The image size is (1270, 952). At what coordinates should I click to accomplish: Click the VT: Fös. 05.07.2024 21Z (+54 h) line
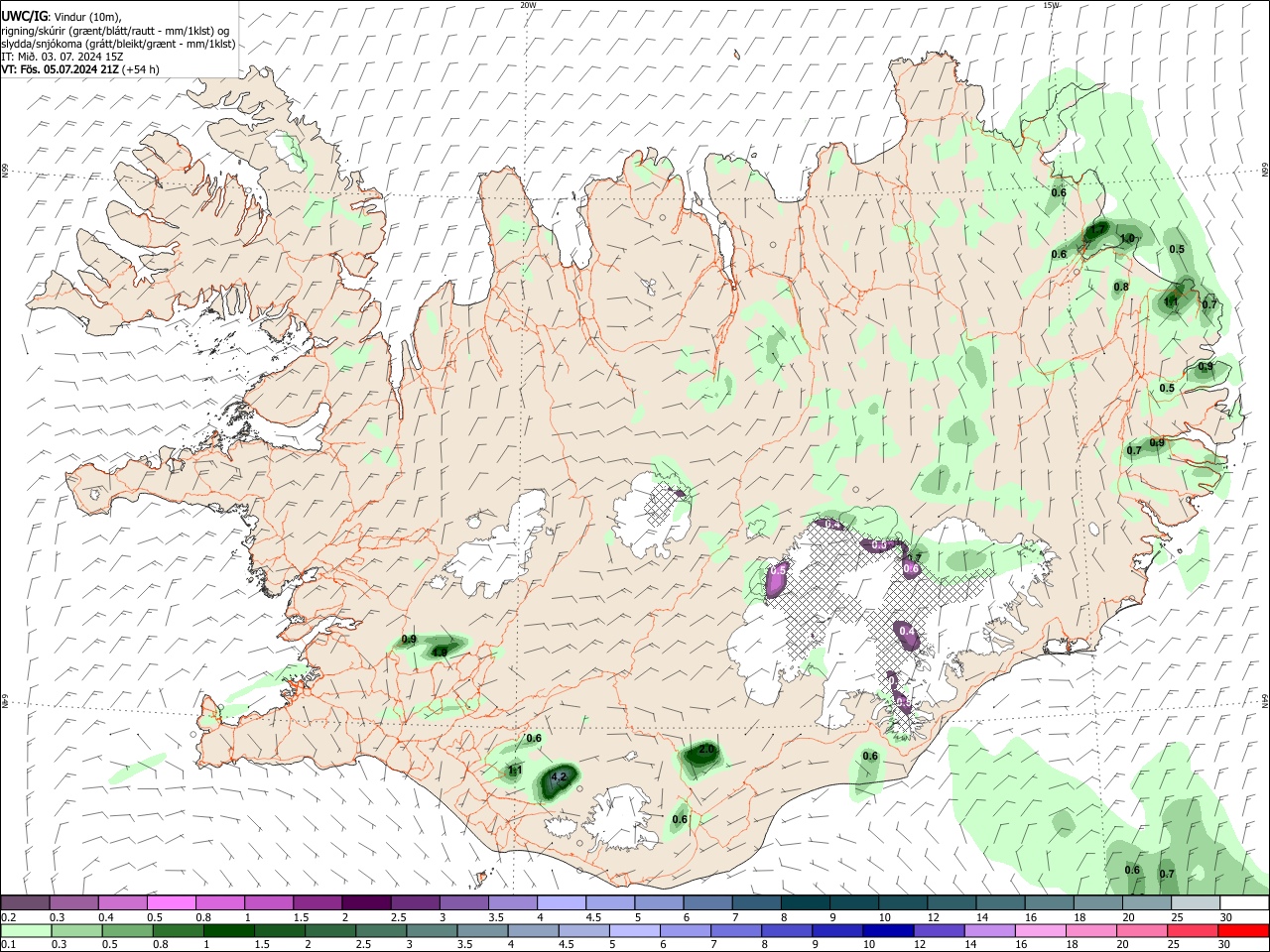click(x=79, y=69)
